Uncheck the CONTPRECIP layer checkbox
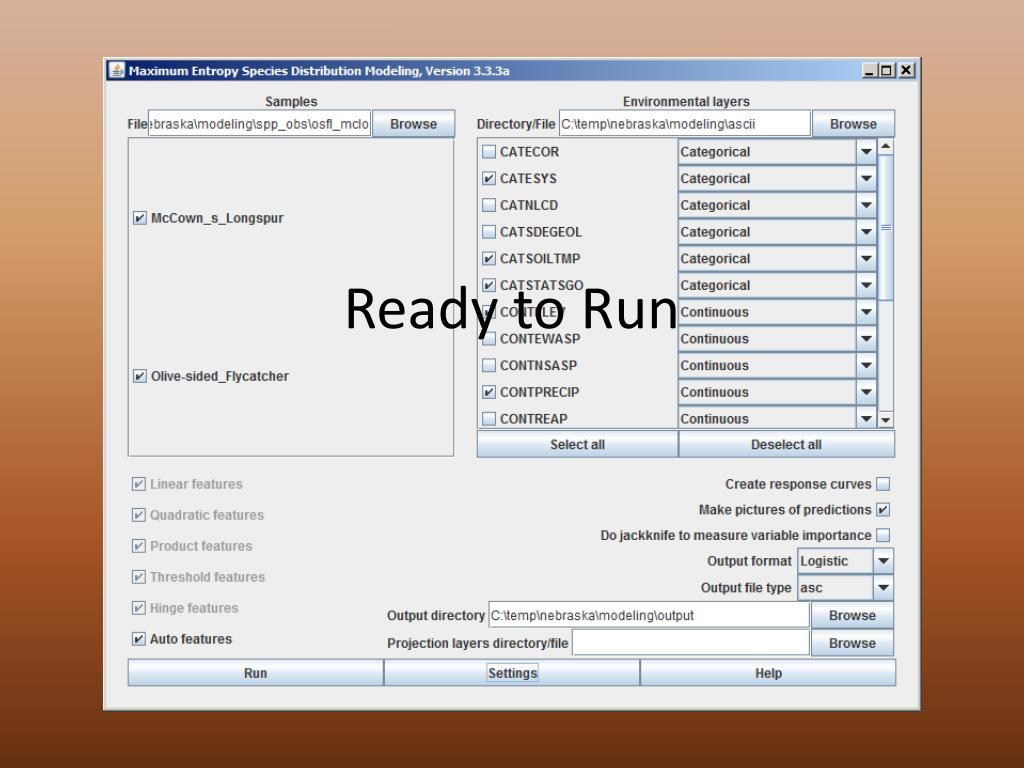Image resolution: width=1024 pixels, height=768 pixels. (488, 392)
